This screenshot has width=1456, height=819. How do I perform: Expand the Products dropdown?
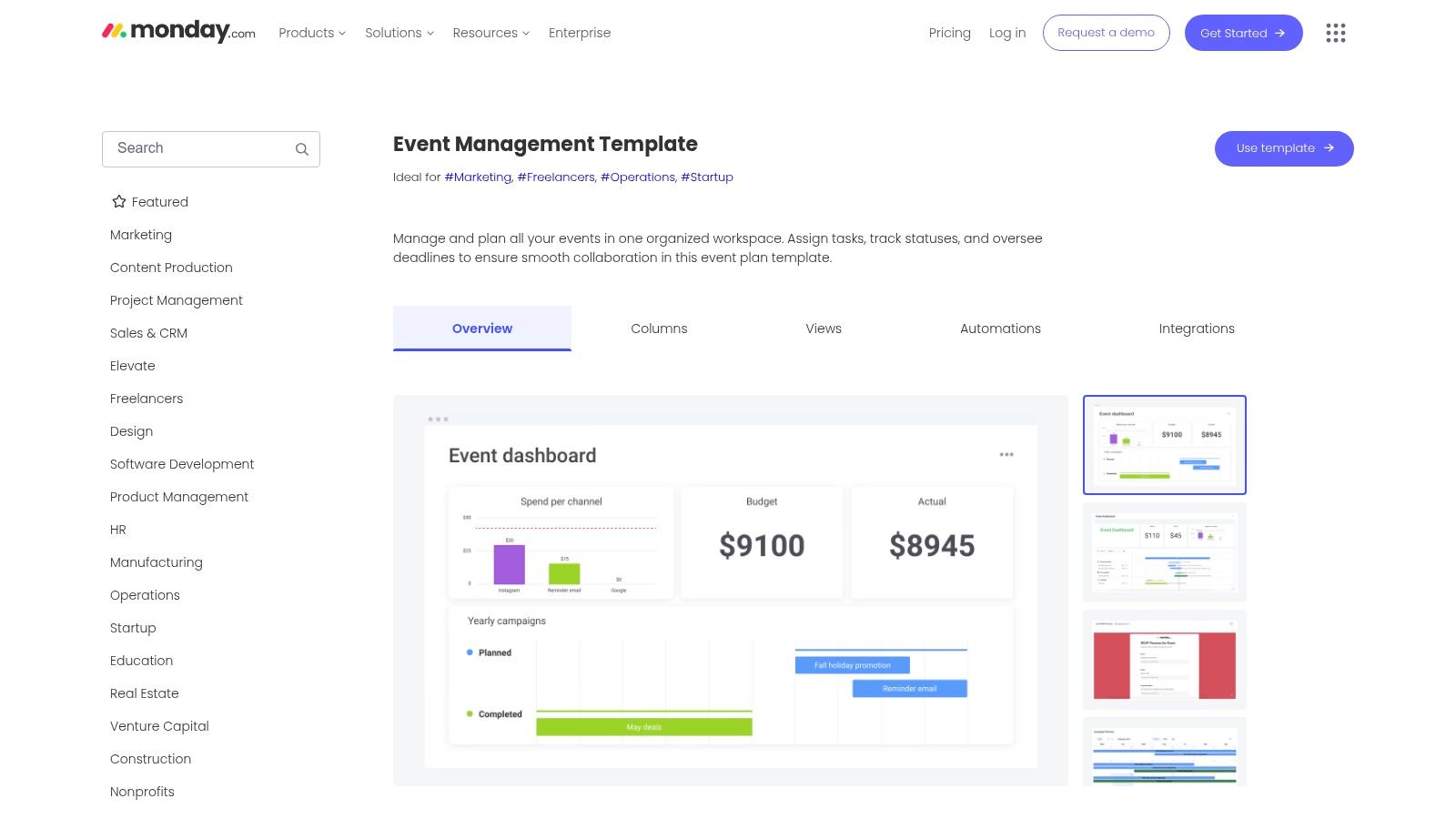[x=311, y=33]
